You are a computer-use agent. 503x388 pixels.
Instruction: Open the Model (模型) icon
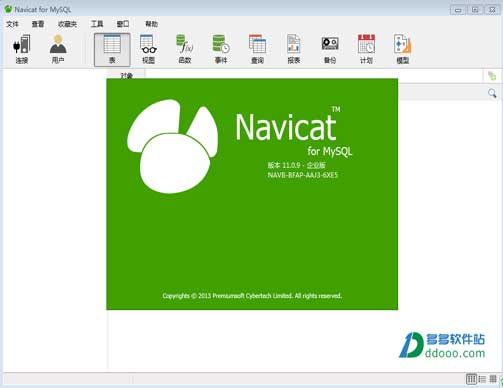tap(403, 49)
